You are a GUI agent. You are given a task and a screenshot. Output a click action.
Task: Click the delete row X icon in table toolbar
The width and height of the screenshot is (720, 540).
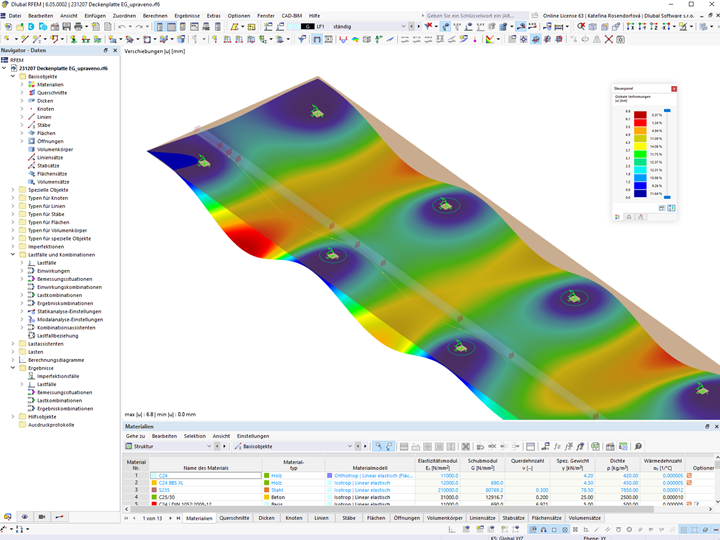point(466,446)
